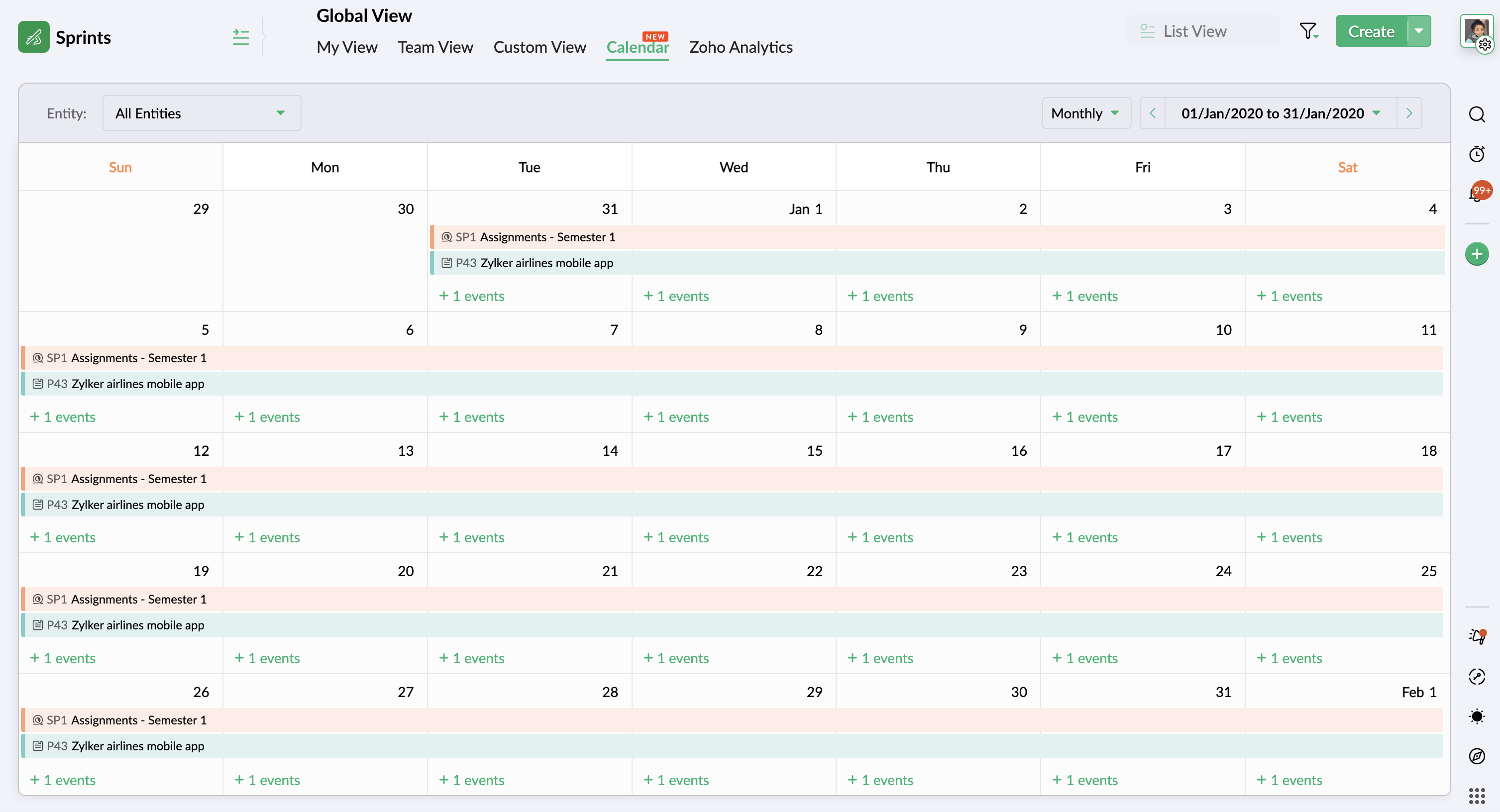
Task: Open the date range picker dropdown
Action: (x=1281, y=113)
